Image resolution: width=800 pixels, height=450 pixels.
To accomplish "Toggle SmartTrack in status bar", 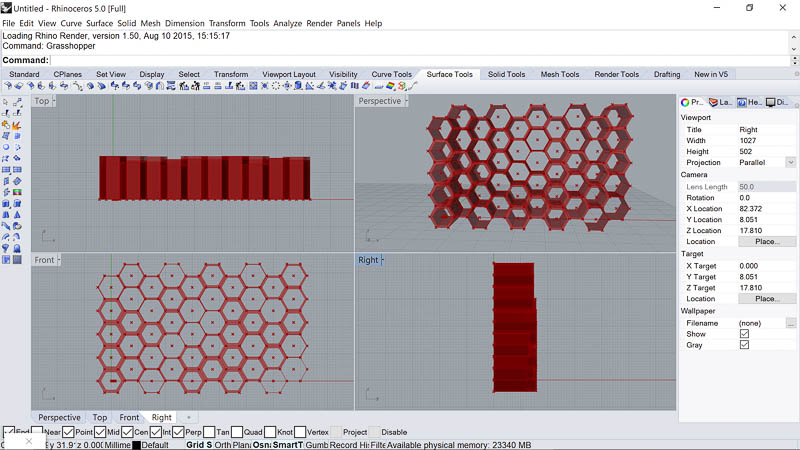I will [288, 445].
